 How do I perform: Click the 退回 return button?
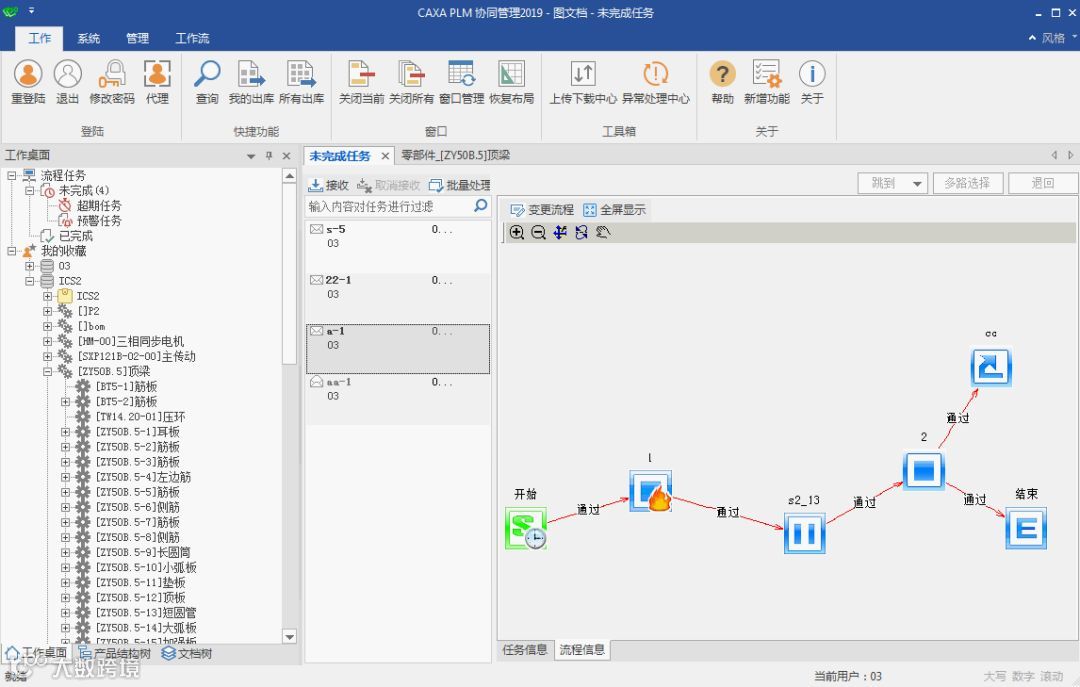click(x=1042, y=183)
